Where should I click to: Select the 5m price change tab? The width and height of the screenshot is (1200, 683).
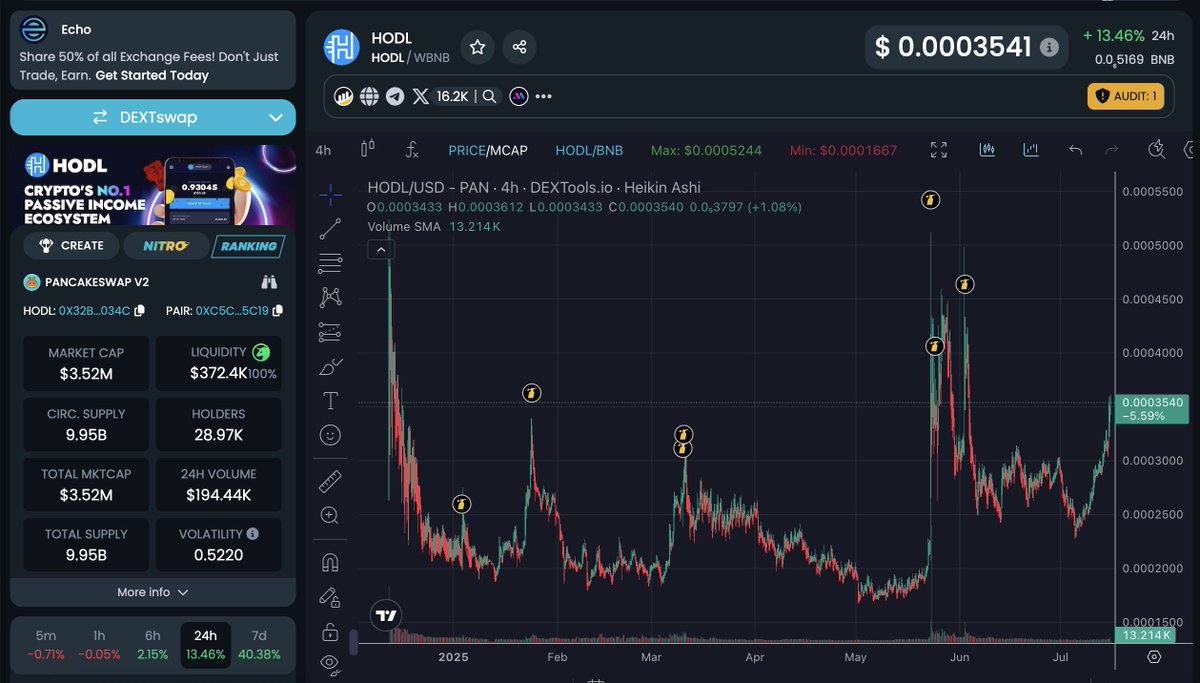46,645
